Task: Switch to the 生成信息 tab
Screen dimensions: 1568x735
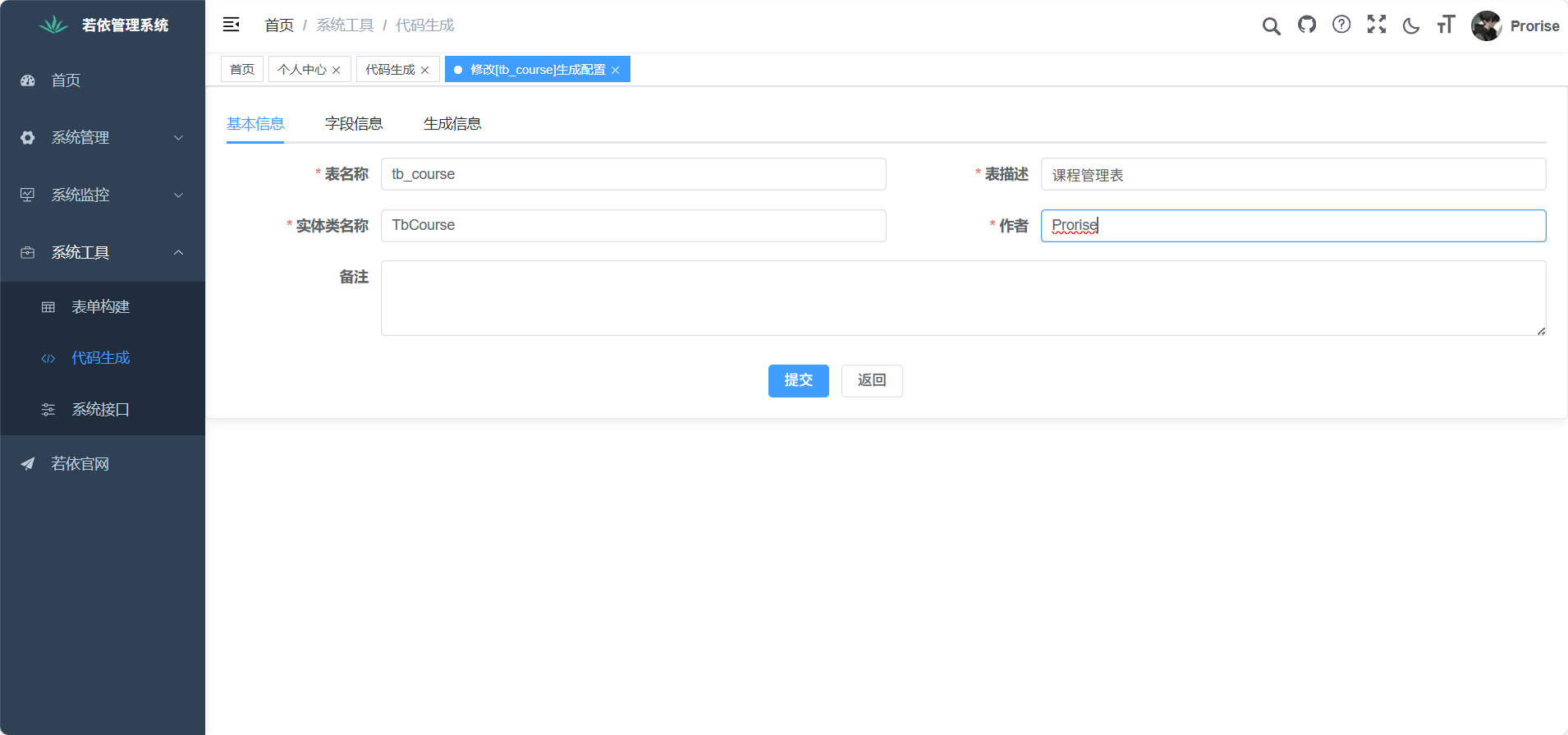Action: 452,124
